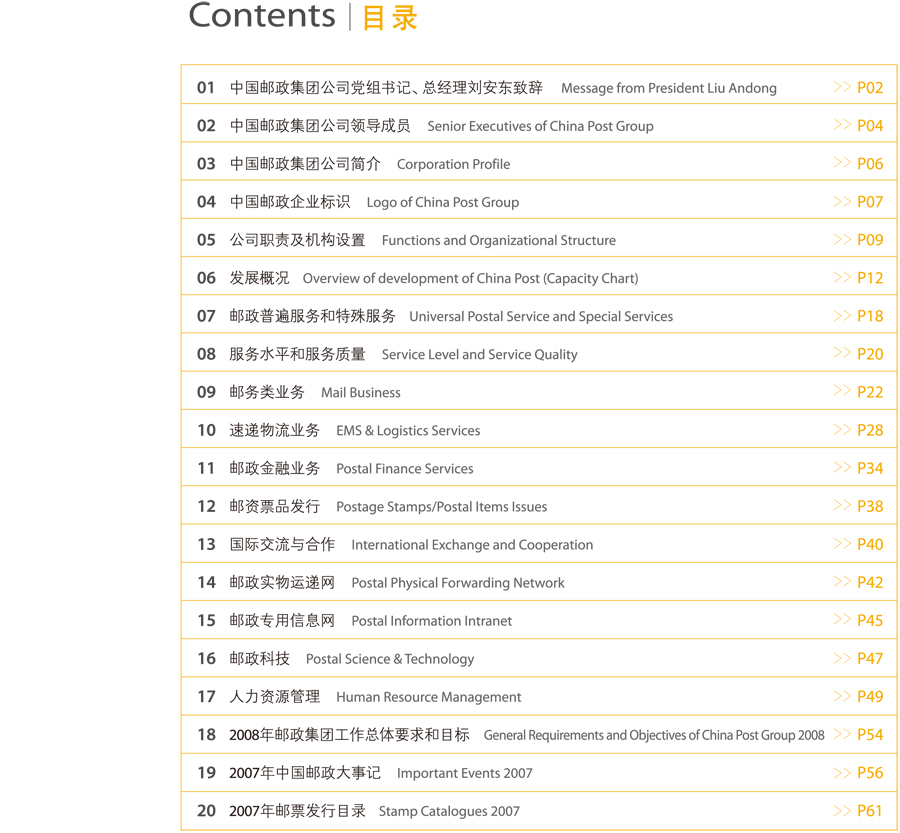The height and width of the screenshot is (833, 900).
Task: Open 'Human Resource Management' entry
Action: point(428,697)
